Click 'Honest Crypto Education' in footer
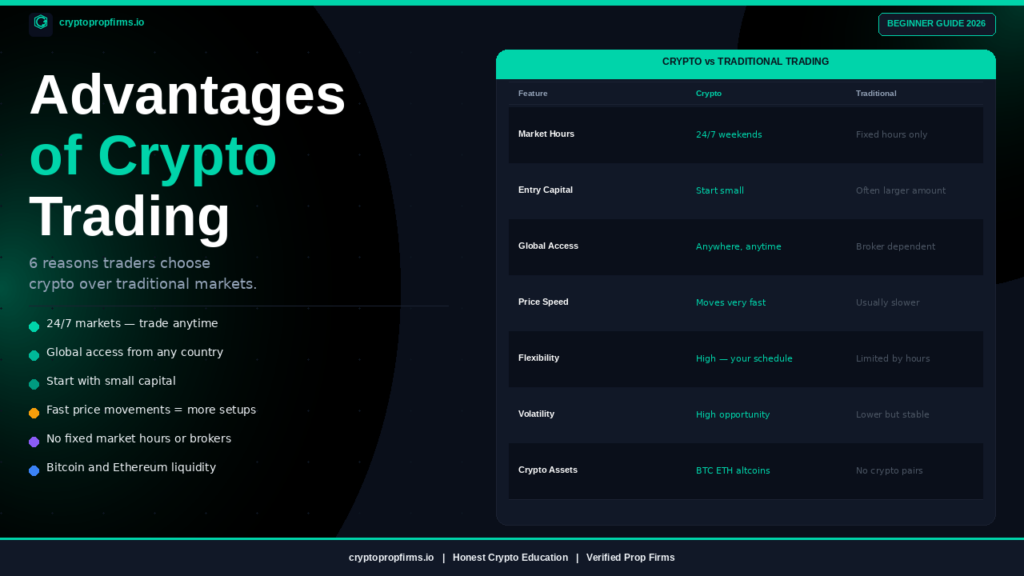Viewport: 1024px width, 576px height. 510,558
